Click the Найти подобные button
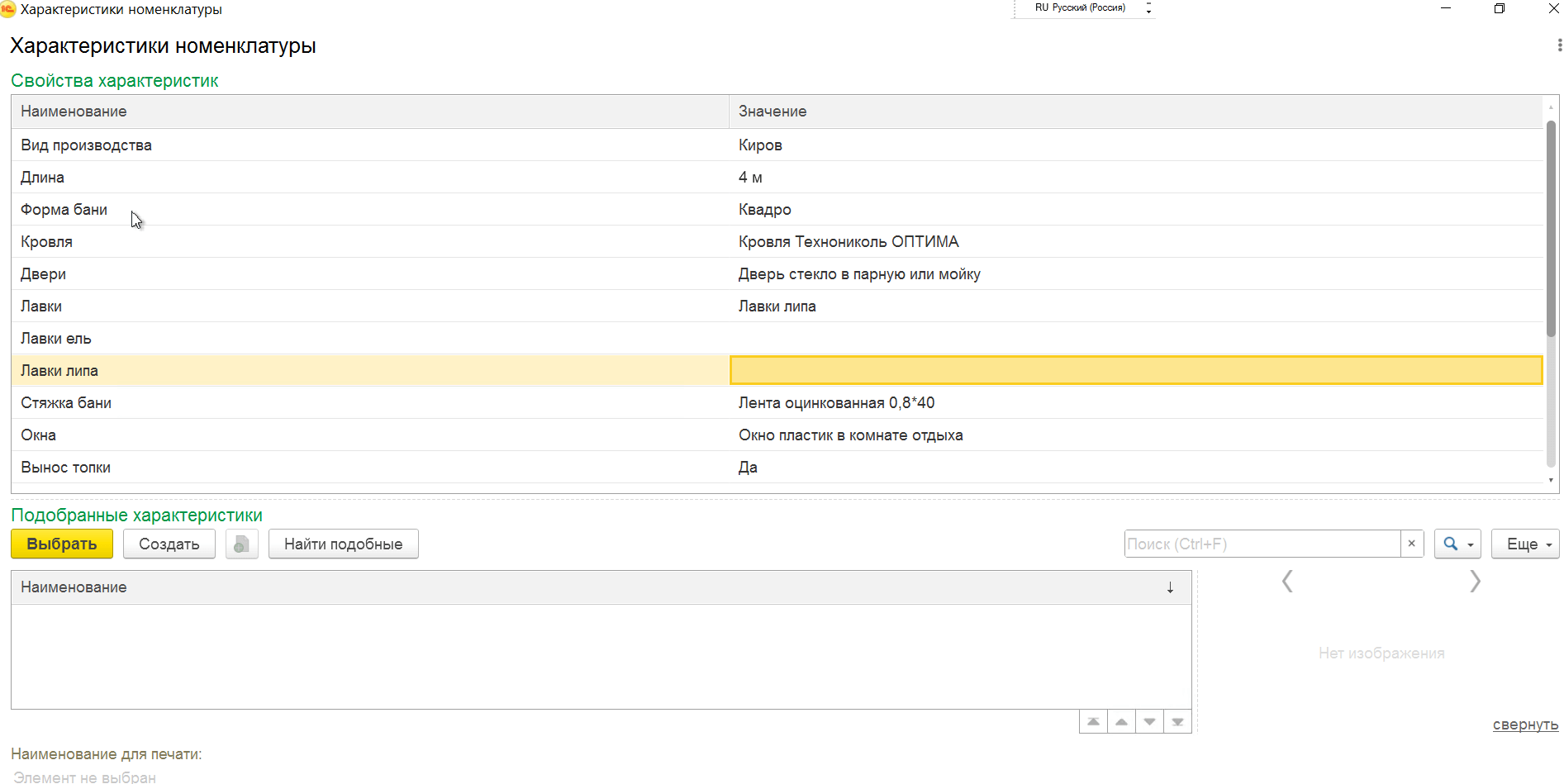1564x784 pixels. tap(343, 544)
